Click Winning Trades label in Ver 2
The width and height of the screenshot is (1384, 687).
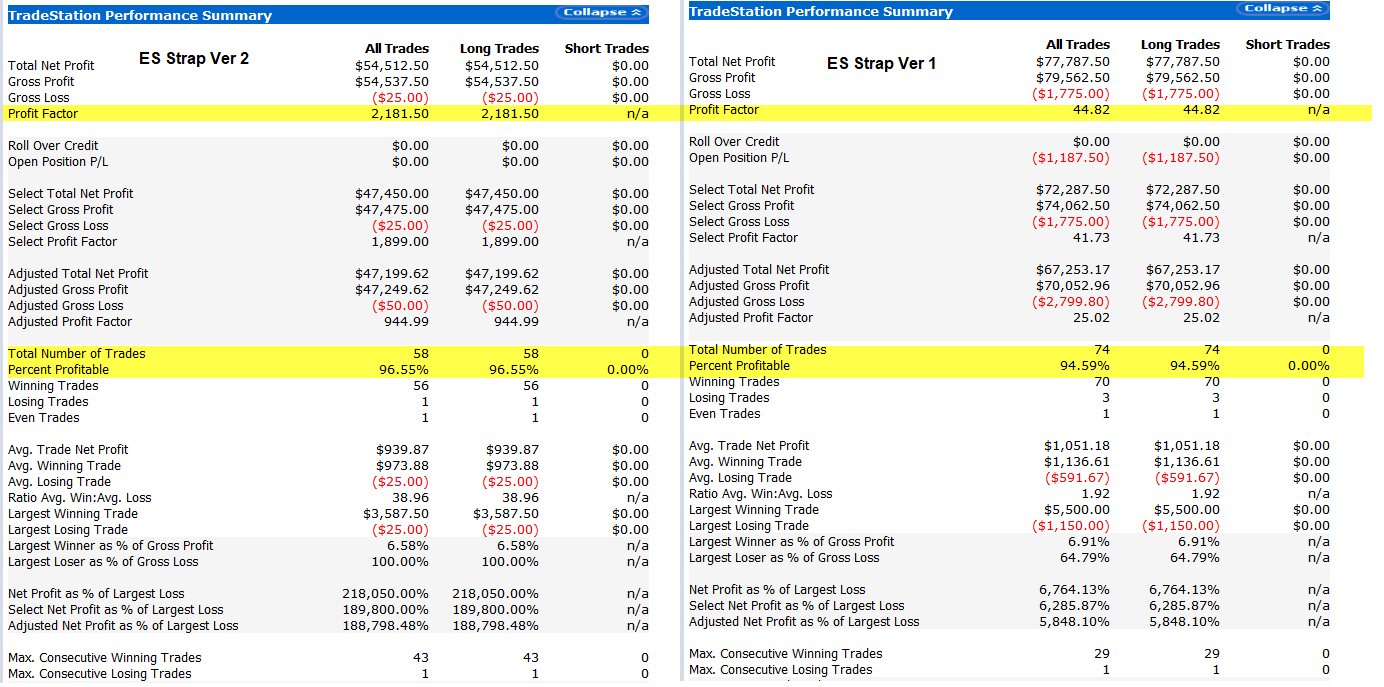point(53,385)
